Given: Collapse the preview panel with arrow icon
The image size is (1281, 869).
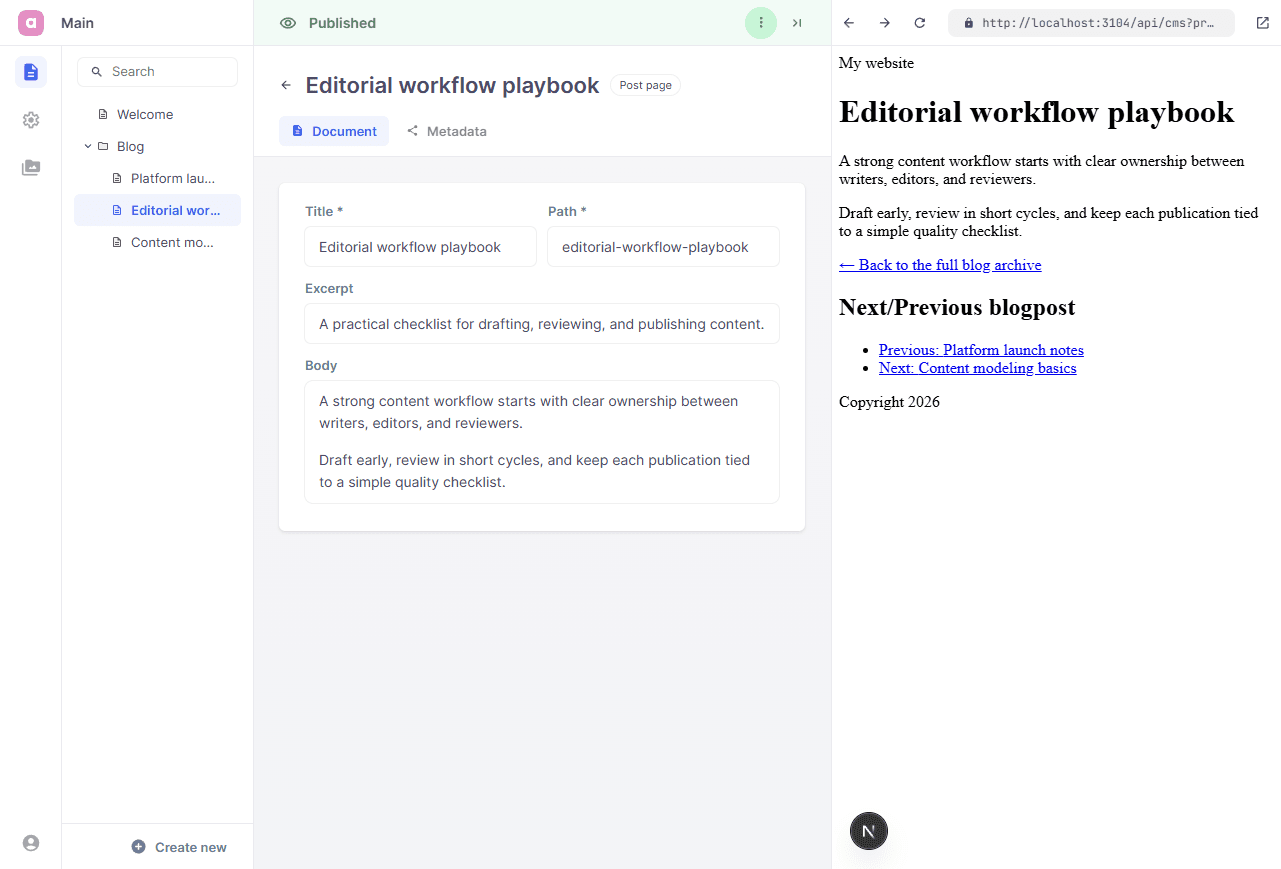Looking at the screenshot, I should click(x=797, y=23).
